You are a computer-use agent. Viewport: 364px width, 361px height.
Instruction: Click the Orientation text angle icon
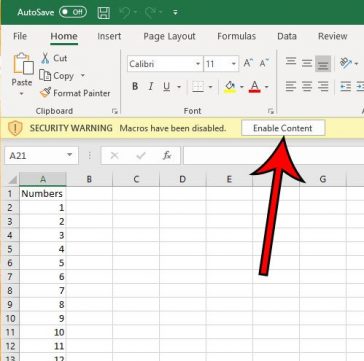346,63
